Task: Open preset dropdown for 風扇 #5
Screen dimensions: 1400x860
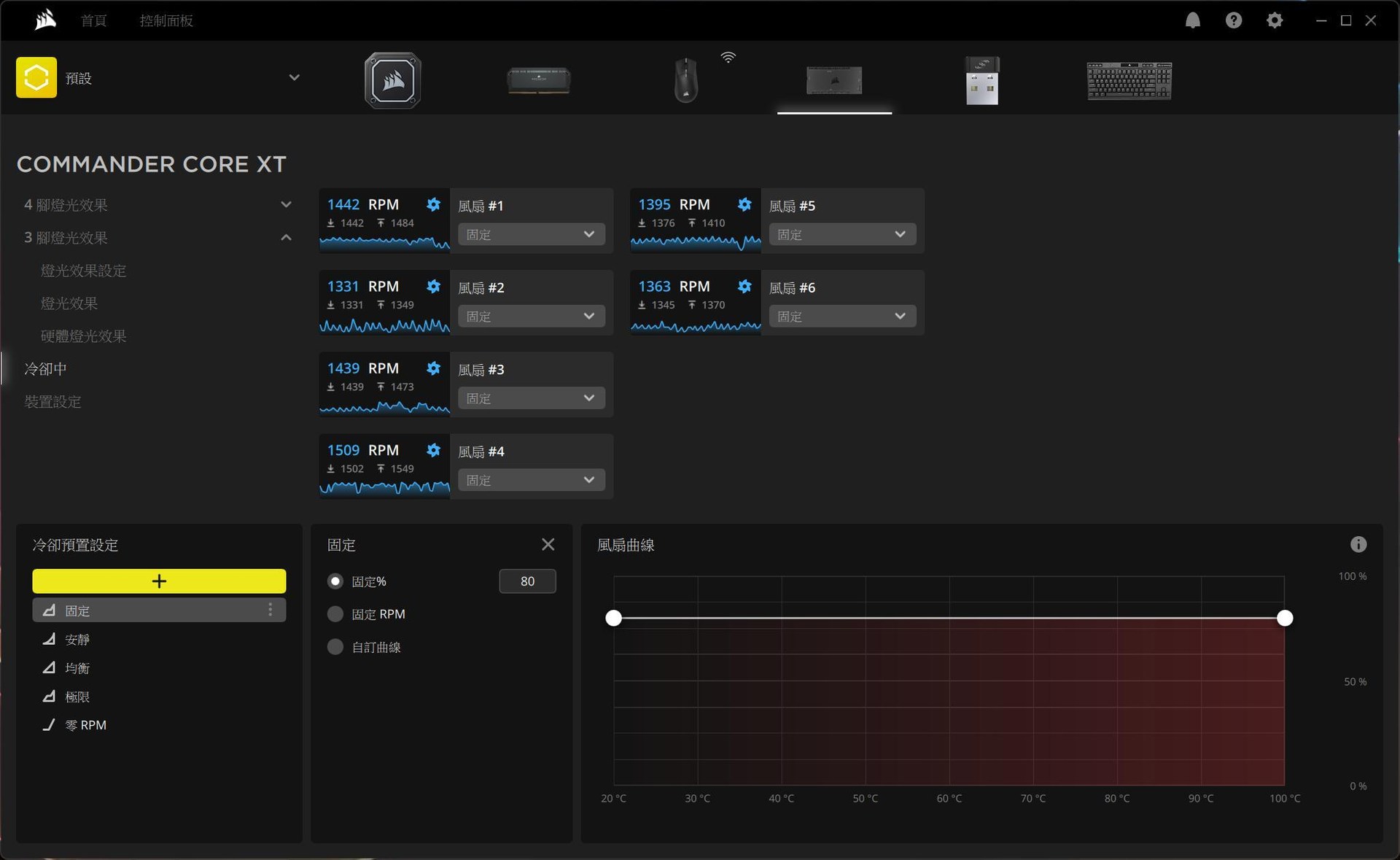Action: coord(842,234)
